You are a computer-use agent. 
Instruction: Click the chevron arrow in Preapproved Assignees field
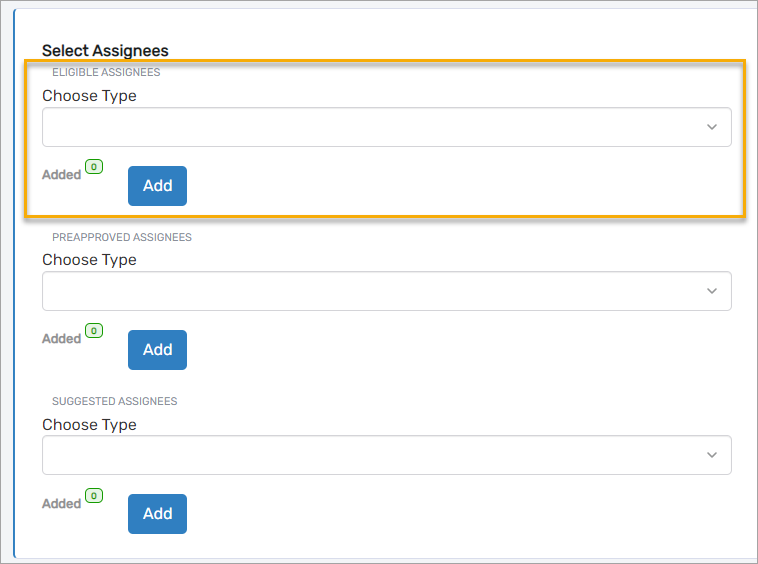pyautogui.click(x=712, y=291)
